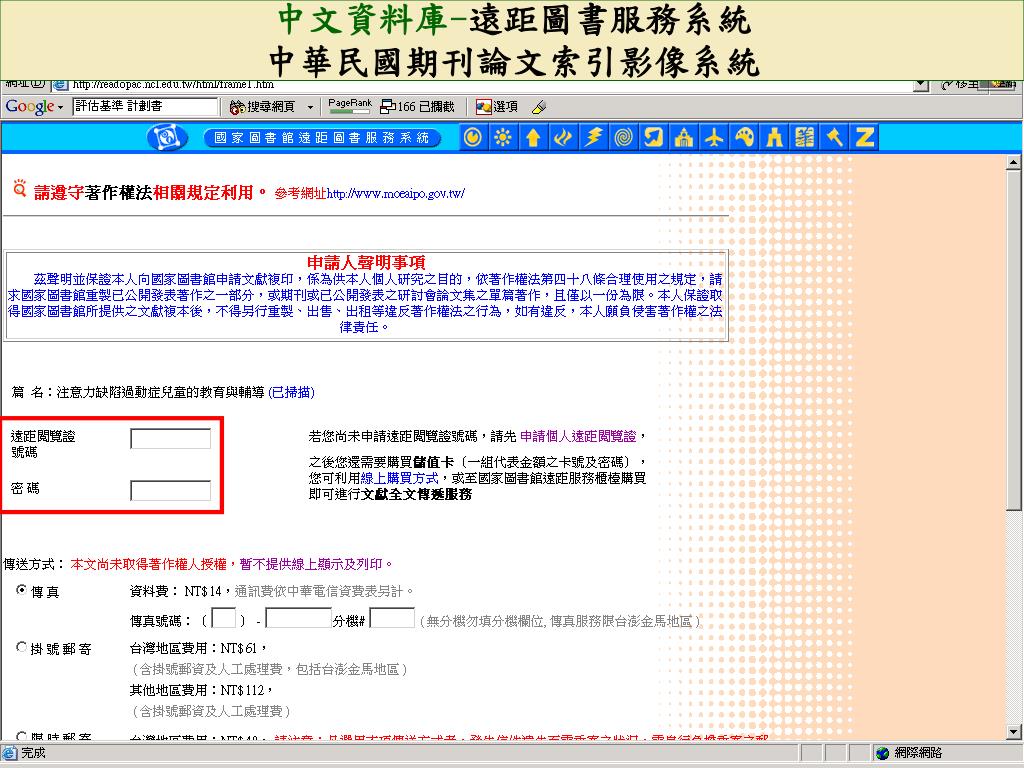Click the fax number input field

coord(298,618)
